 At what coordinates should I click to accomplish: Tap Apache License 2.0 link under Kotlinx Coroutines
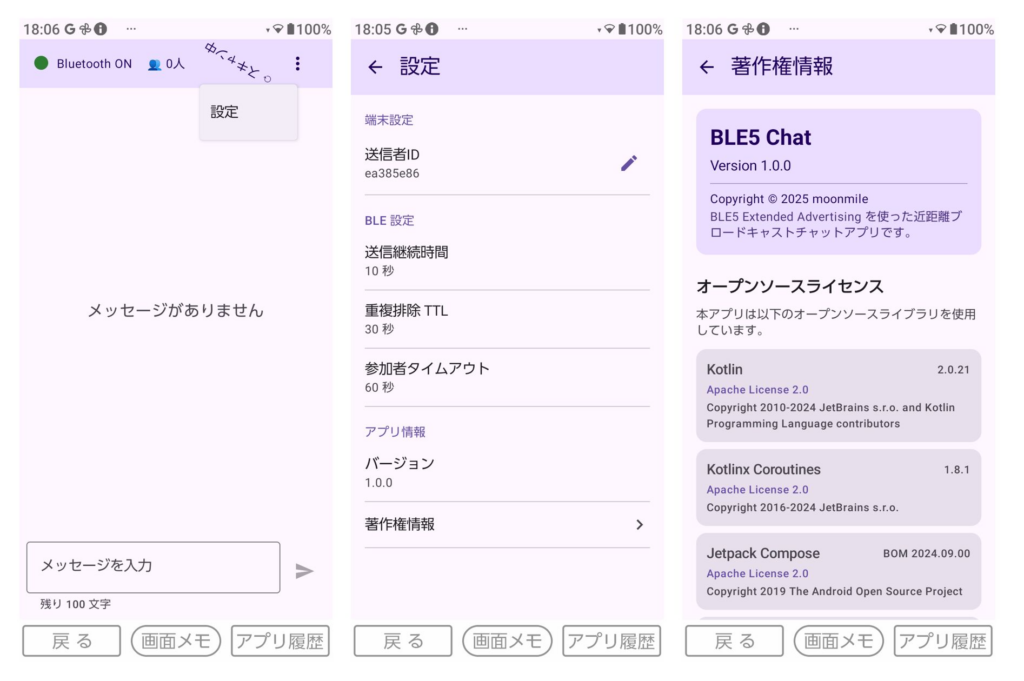757,490
